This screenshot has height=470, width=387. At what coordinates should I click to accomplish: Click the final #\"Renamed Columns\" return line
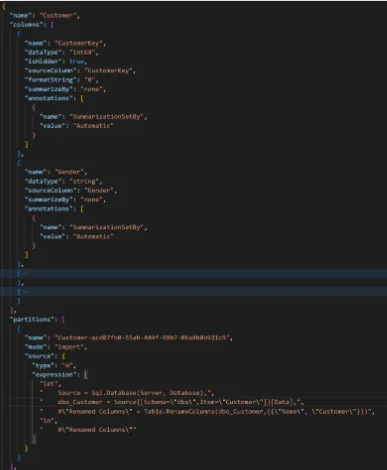88,430
